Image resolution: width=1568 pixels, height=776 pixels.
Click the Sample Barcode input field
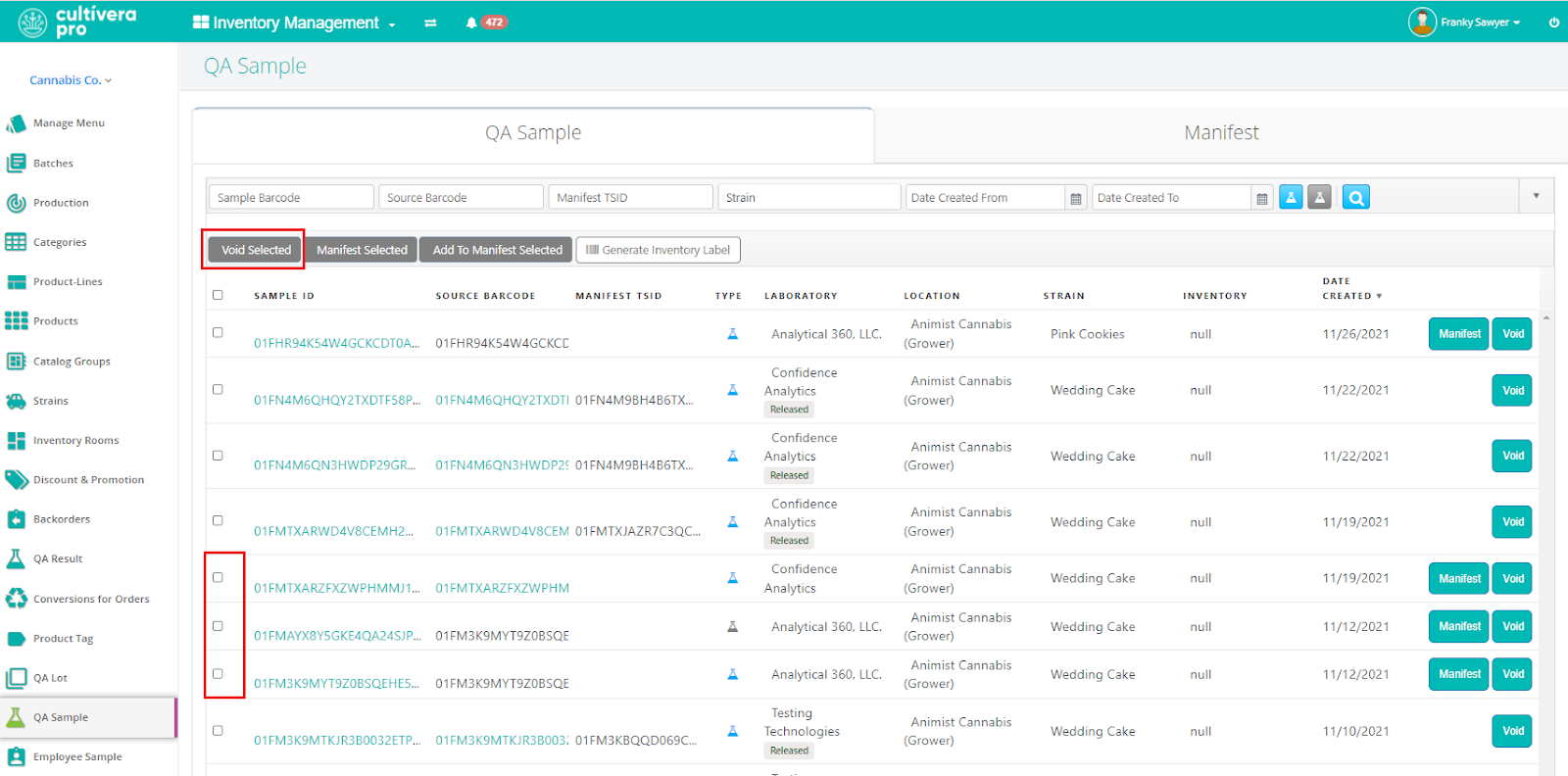click(x=291, y=198)
